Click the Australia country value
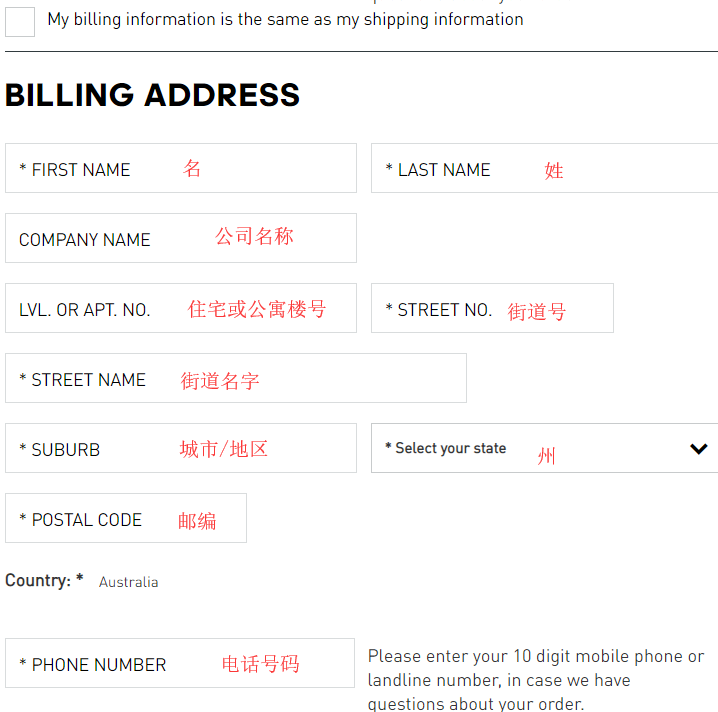The height and width of the screenshot is (712, 718). pos(128,582)
